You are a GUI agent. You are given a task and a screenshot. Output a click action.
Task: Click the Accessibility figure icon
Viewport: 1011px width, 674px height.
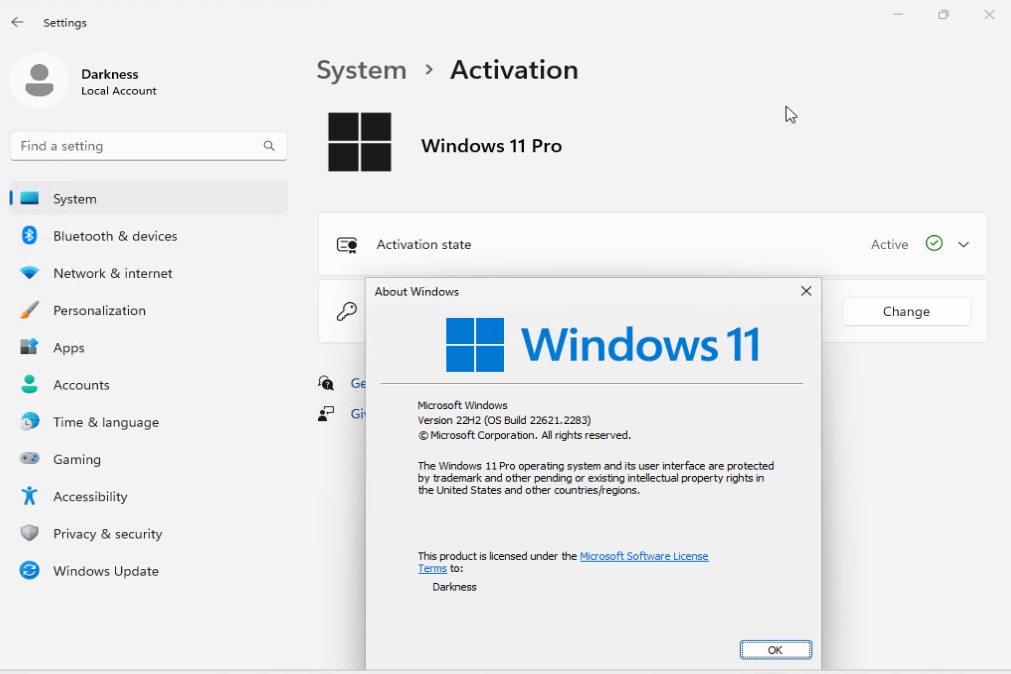29,496
